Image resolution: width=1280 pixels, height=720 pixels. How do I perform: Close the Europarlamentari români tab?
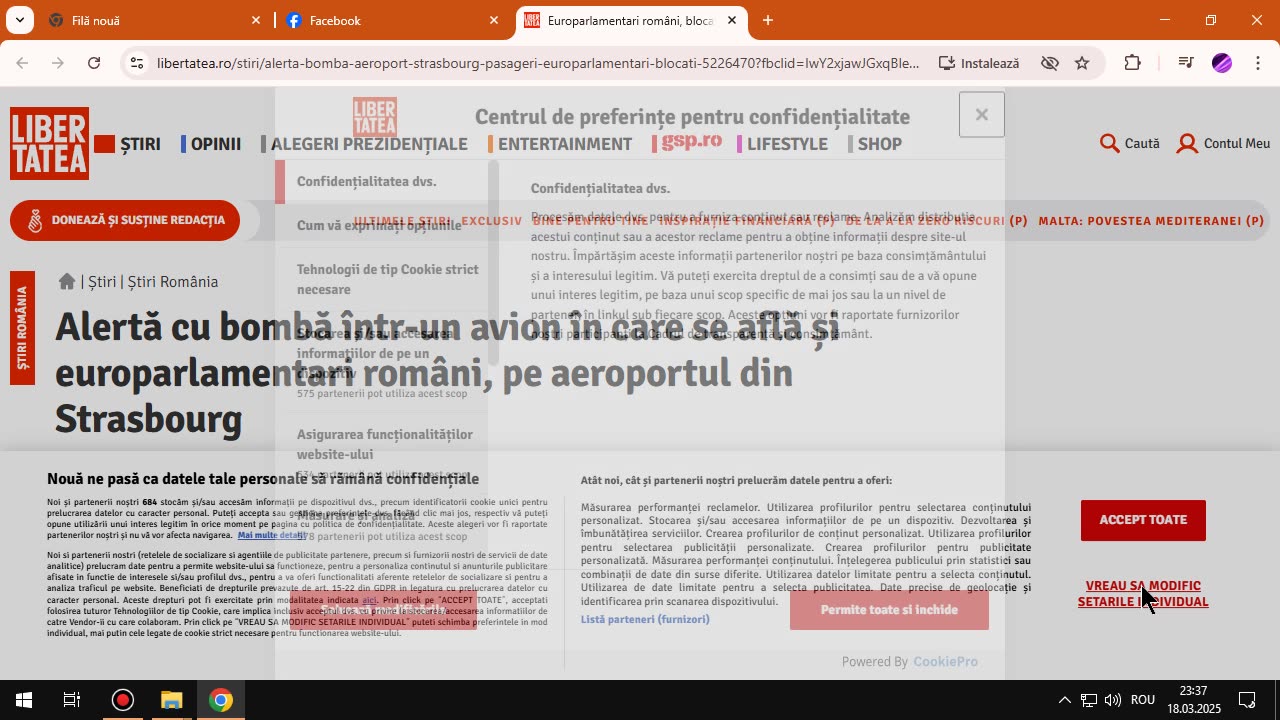[x=732, y=20]
